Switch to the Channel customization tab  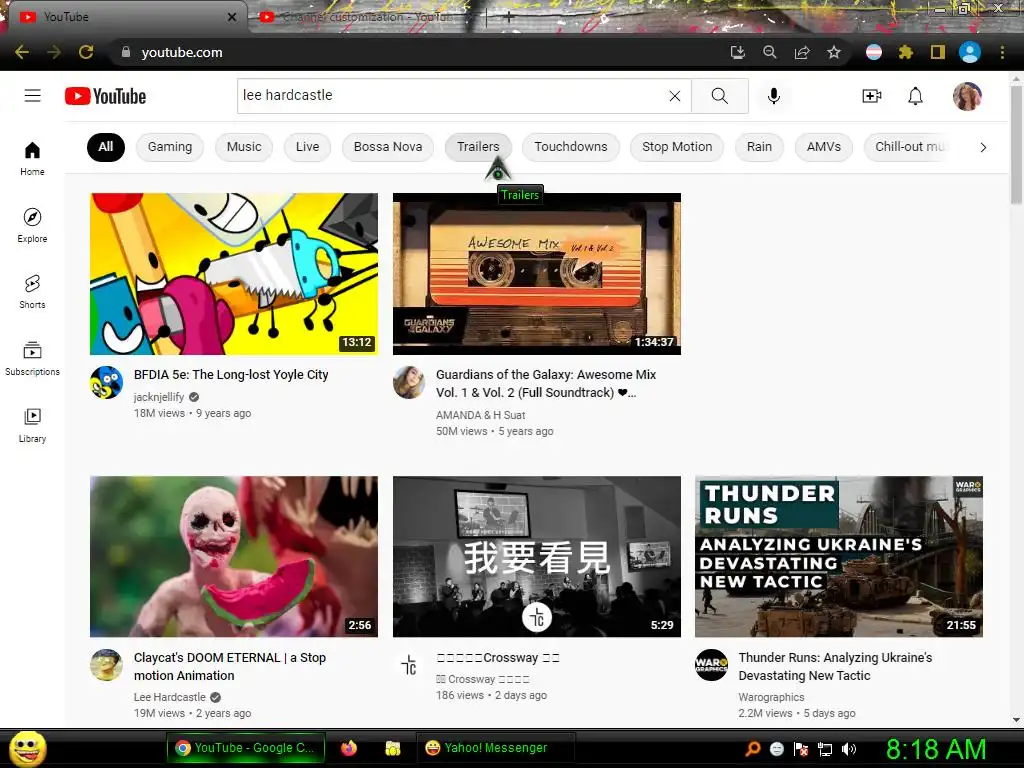click(x=366, y=18)
